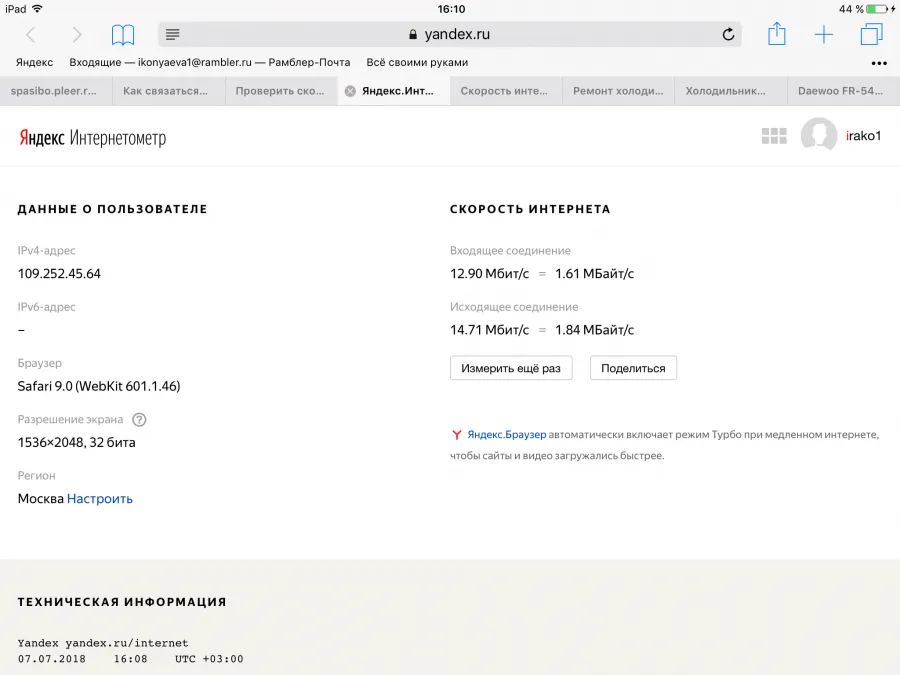Open reader view icon in address bar

point(172,34)
